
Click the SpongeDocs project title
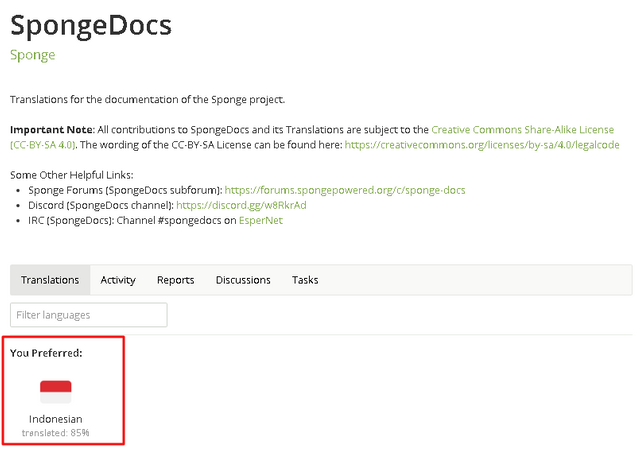[x=91, y=26]
